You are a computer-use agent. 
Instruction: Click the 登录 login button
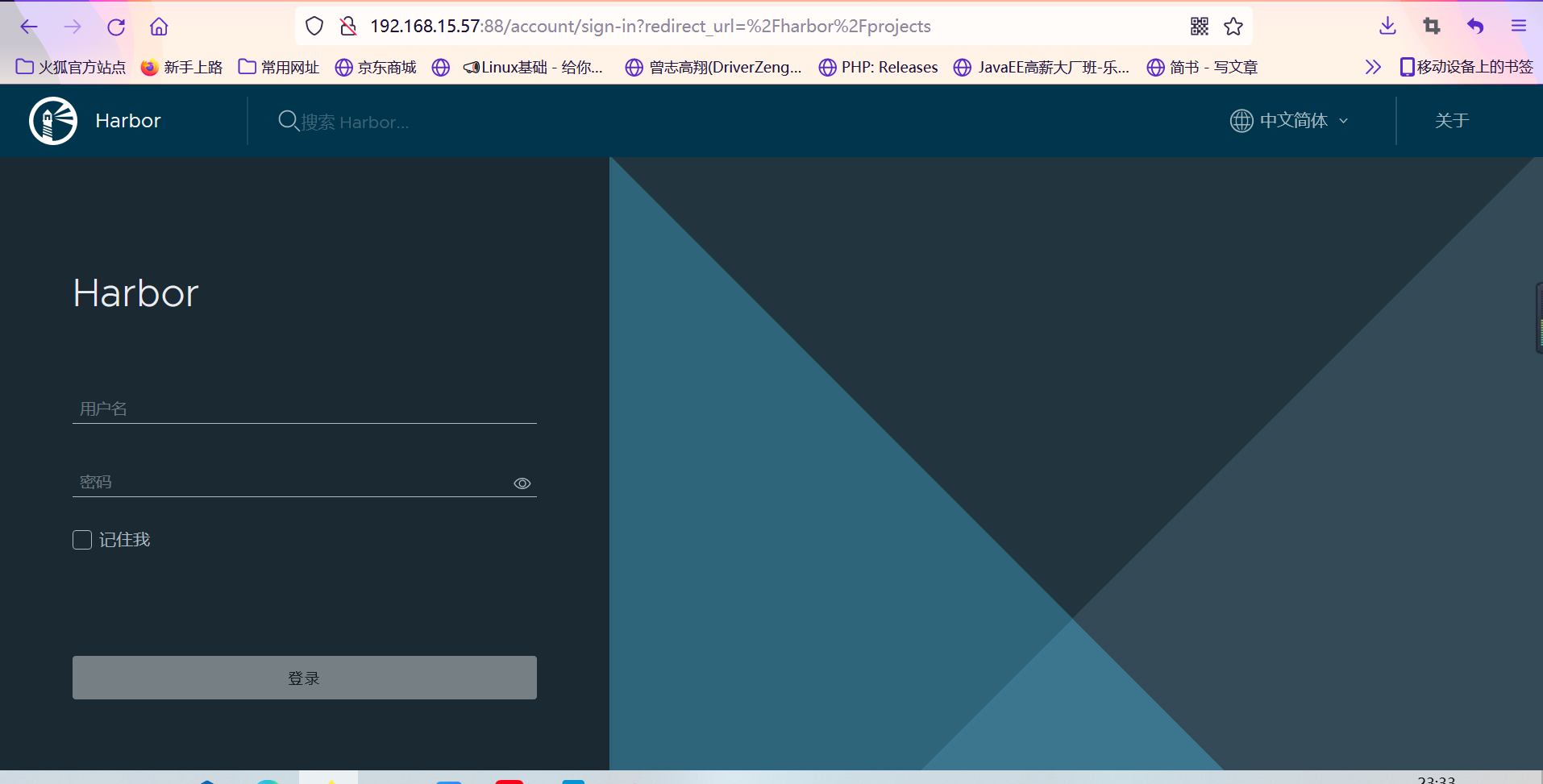pos(305,678)
